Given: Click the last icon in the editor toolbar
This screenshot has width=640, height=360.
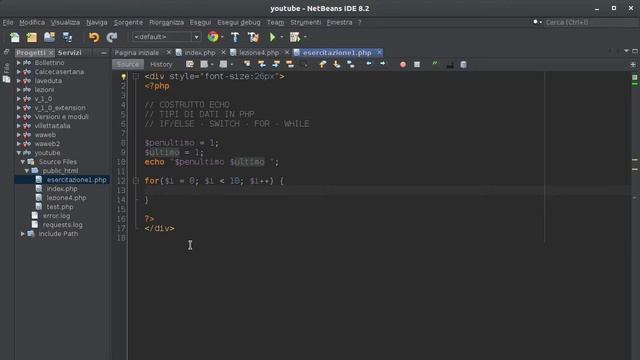Looking at the screenshot, I should tap(463, 64).
